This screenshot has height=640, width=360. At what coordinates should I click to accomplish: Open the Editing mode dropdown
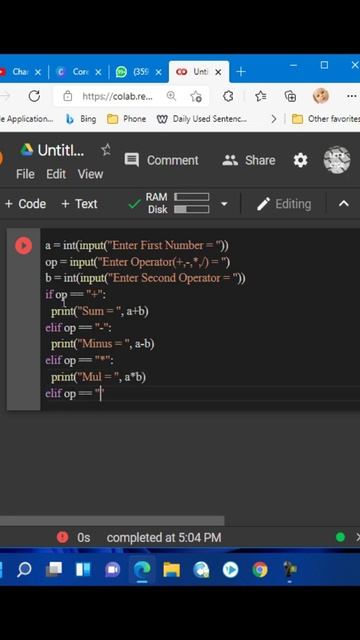(284, 204)
